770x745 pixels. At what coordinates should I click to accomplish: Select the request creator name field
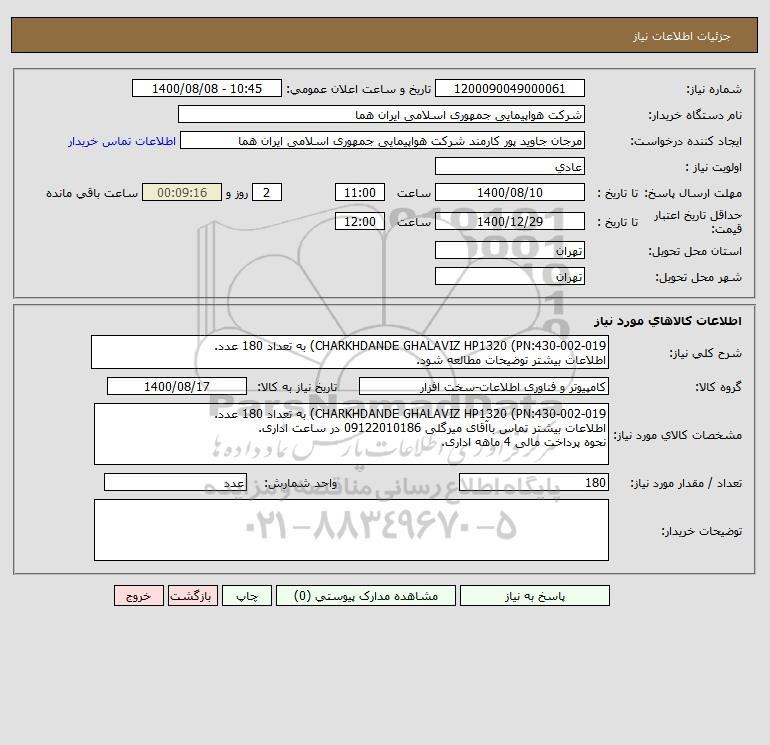tap(383, 140)
